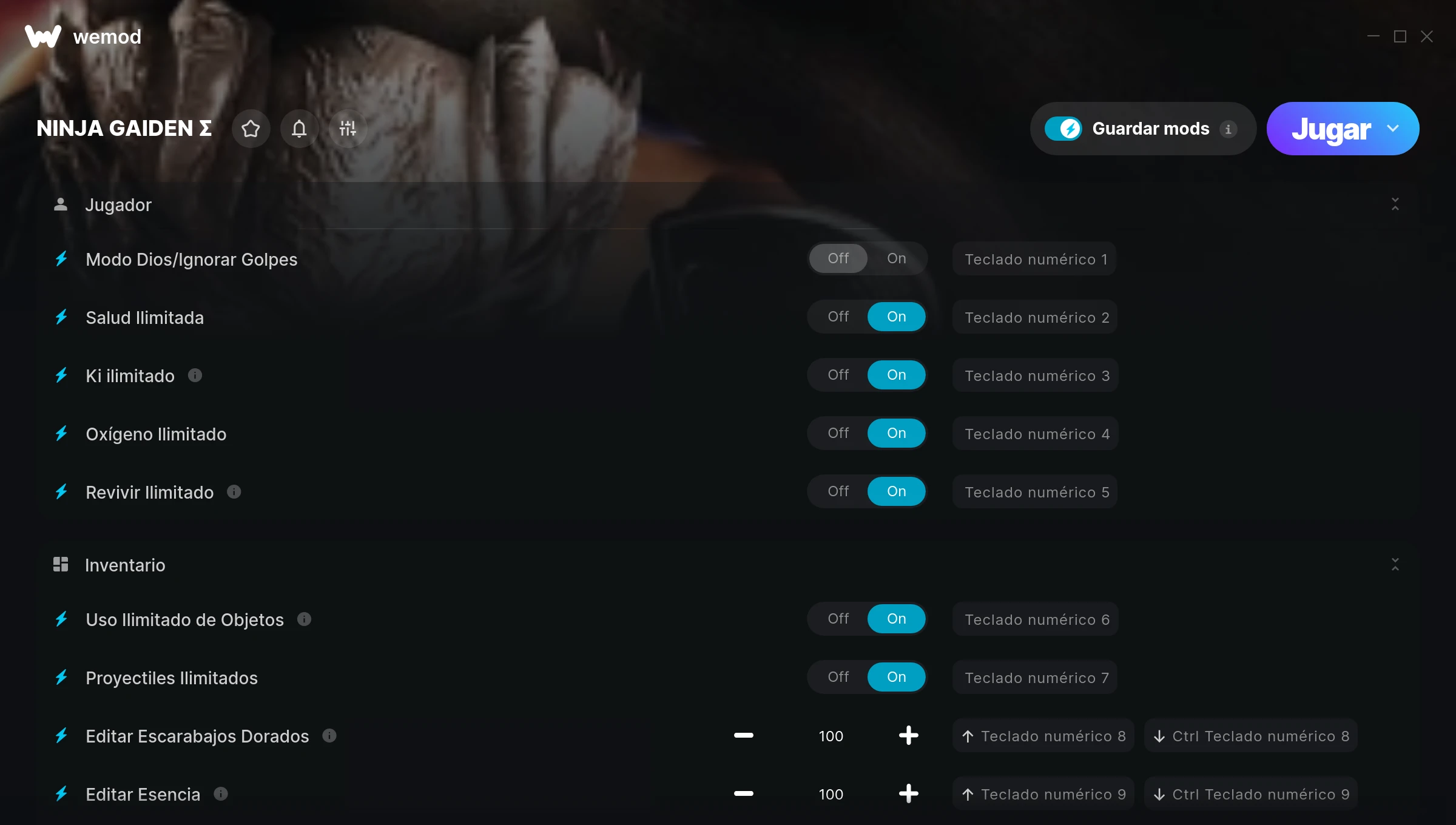This screenshot has width=1456, height=825.
Task: Collapse the Jugador section
Action: (x=1395, y=204)
